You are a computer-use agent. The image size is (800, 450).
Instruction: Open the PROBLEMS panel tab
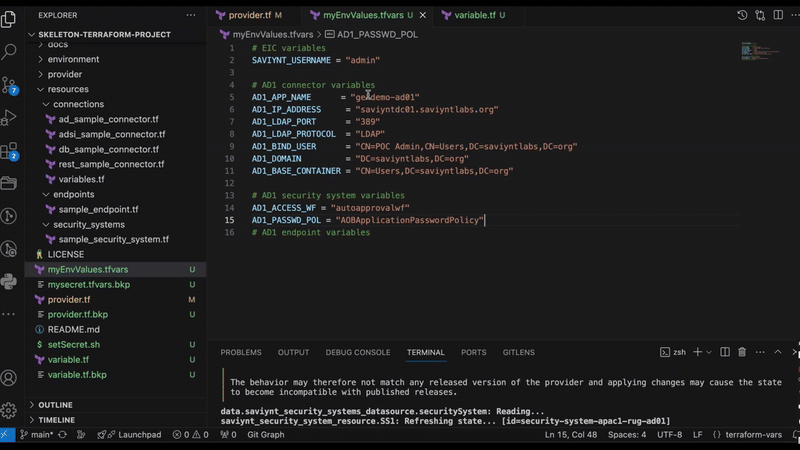[x=241, y=352]
